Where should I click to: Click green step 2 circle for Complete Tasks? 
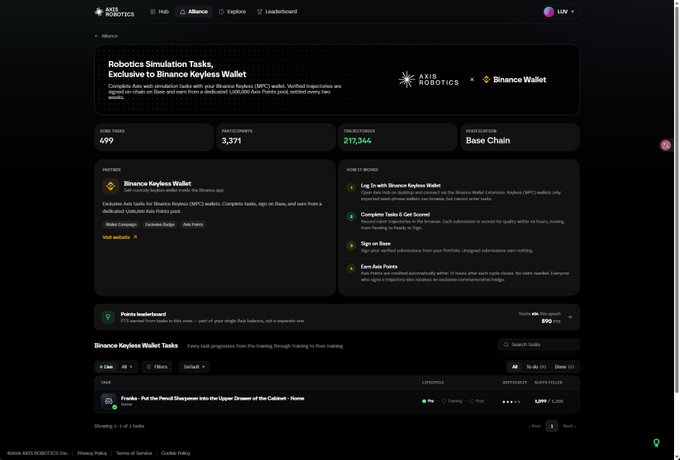point(351,216)
